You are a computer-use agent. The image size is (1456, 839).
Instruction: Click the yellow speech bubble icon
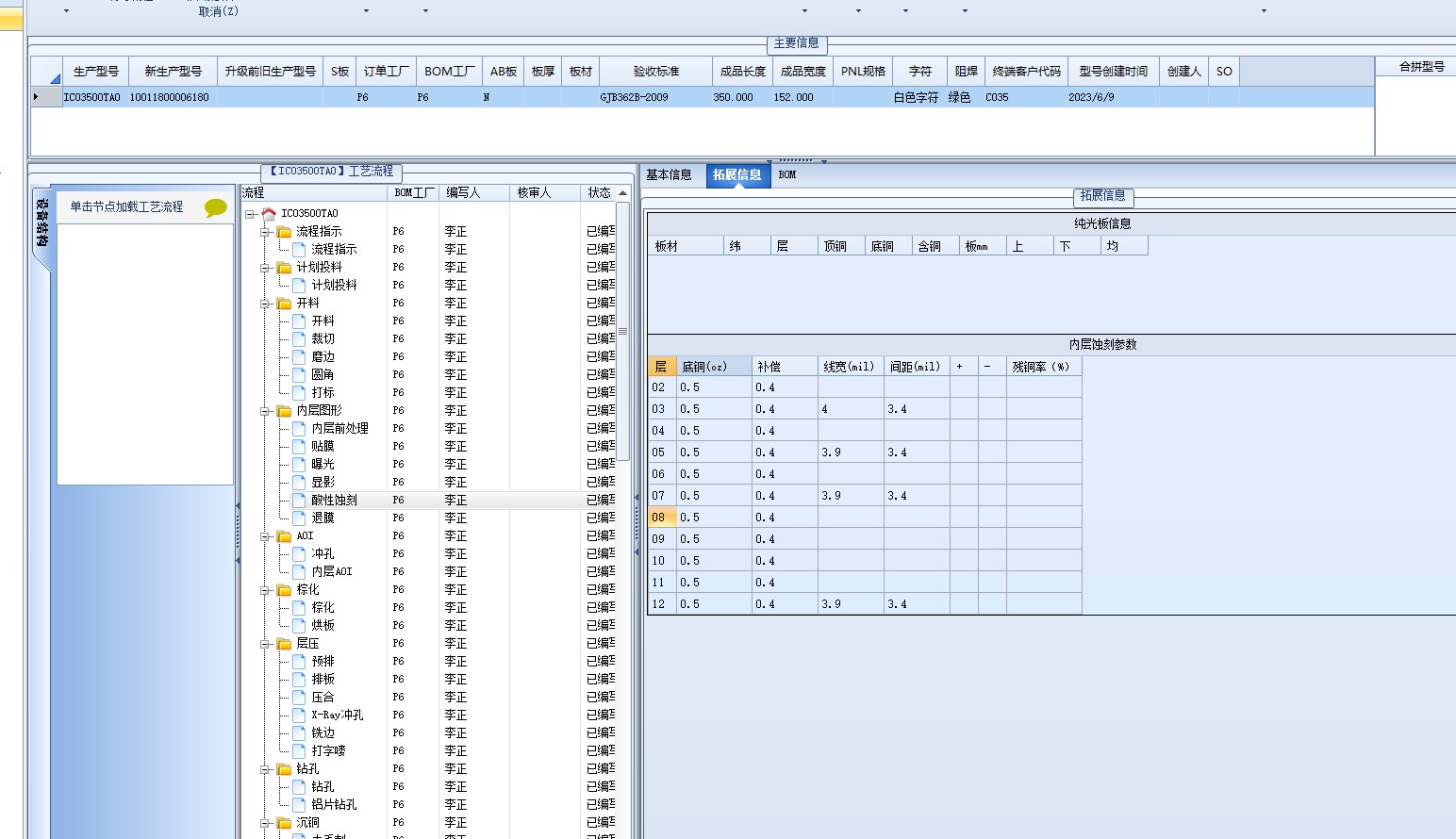[216, 207]
